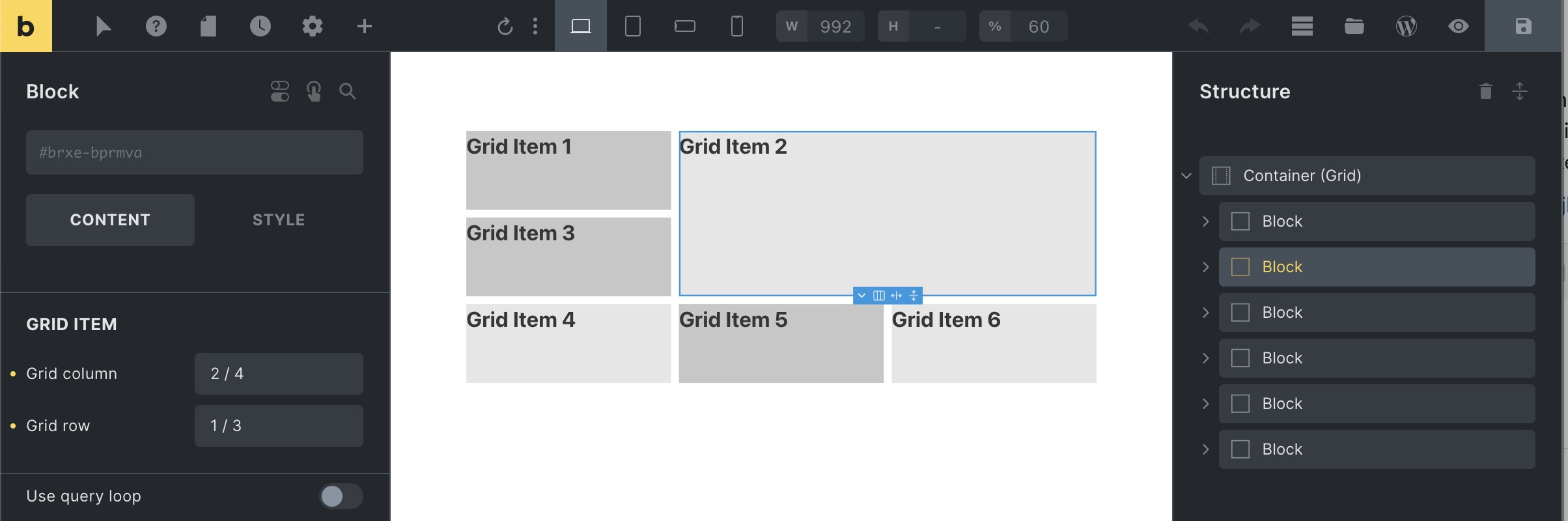Delete element using Structure trash icon
This screenshot has height=521, width=1568.
pos(1485,91)
